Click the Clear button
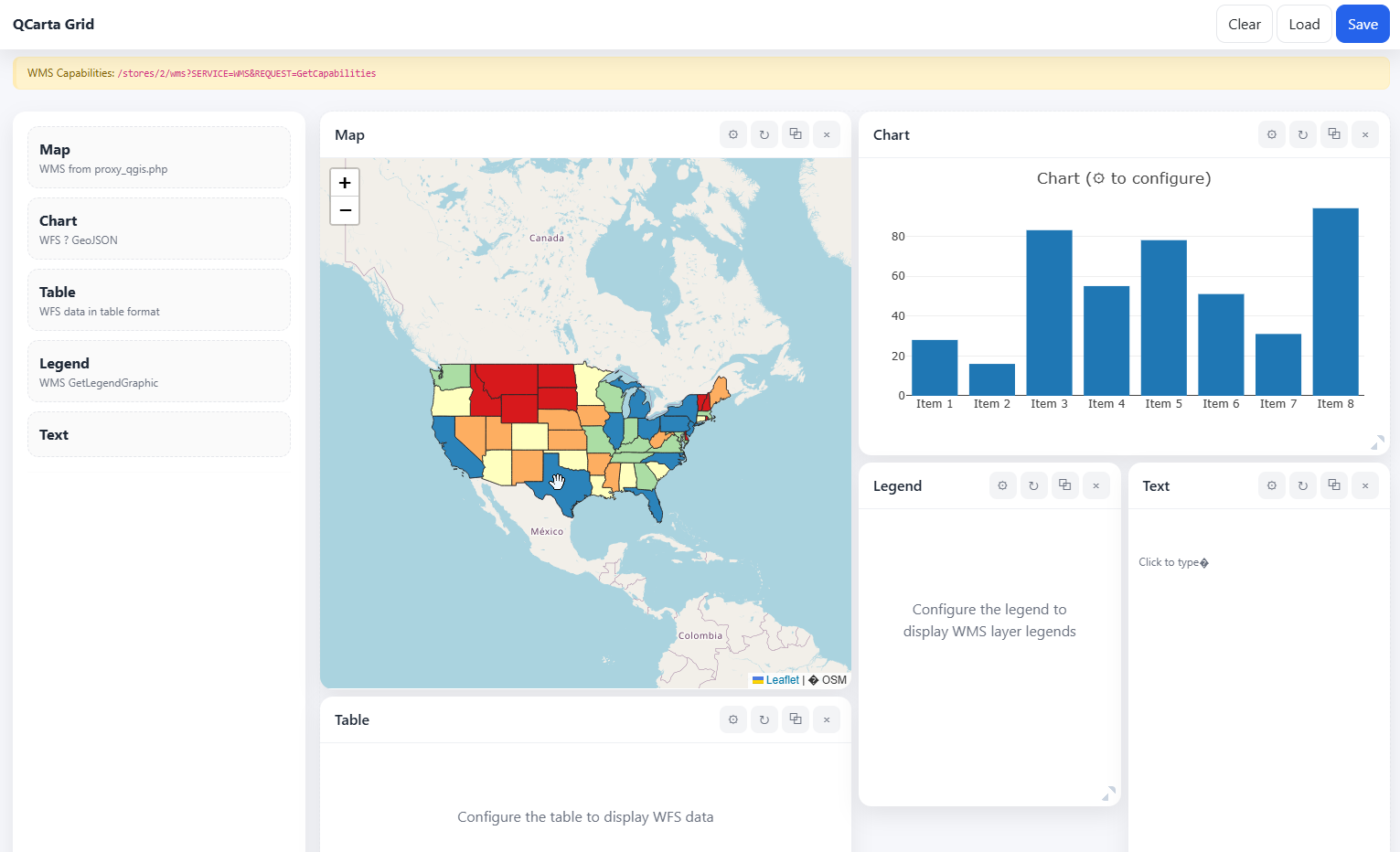The width and height of the screenshot is (1400, 852). click(1245, 24)
